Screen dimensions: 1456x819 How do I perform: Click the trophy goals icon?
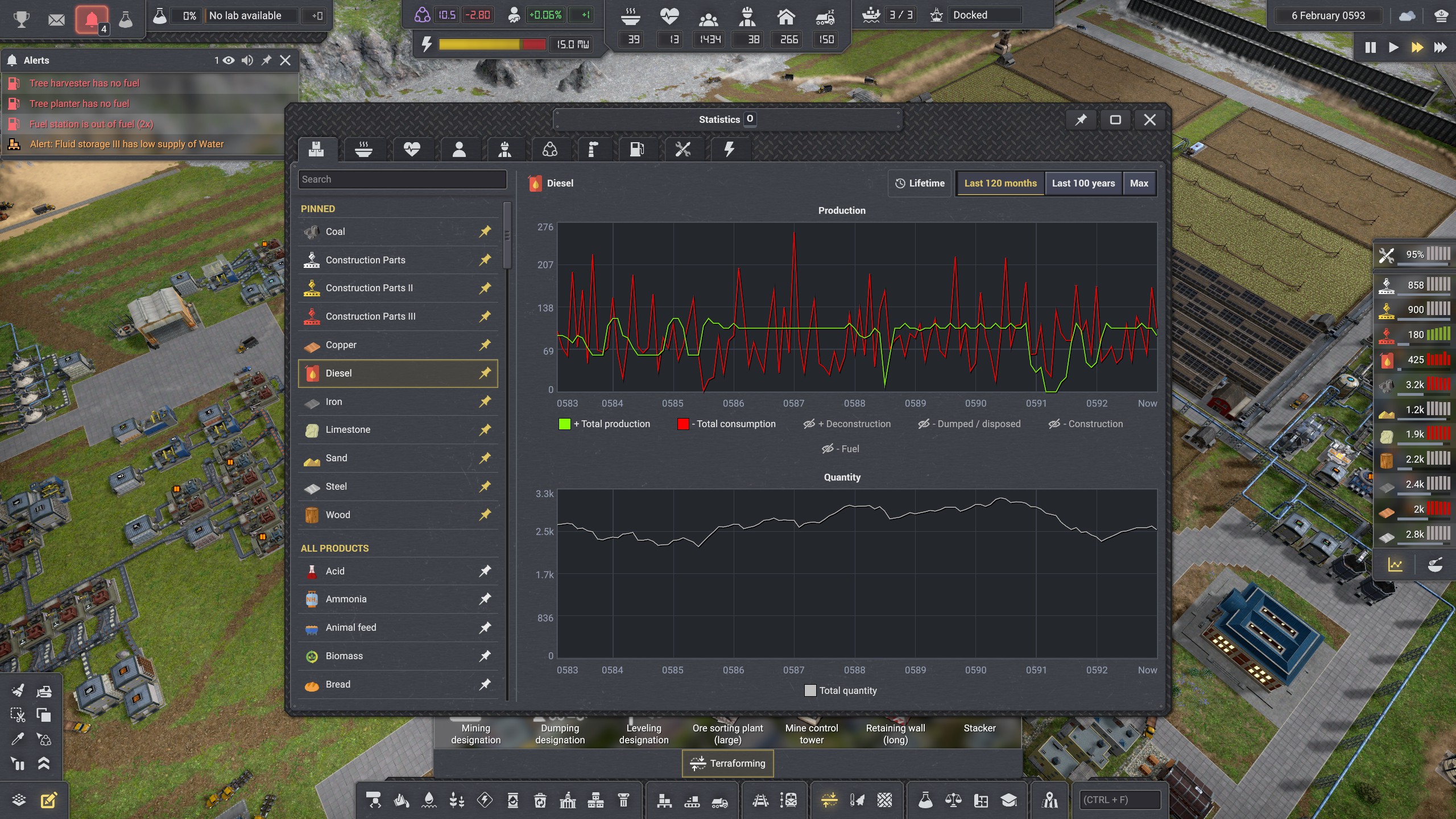point(22,20)
